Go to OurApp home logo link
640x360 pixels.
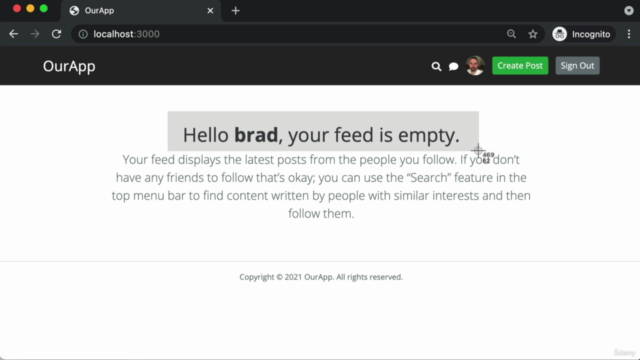pyautogui.click(x=69, y=66)
